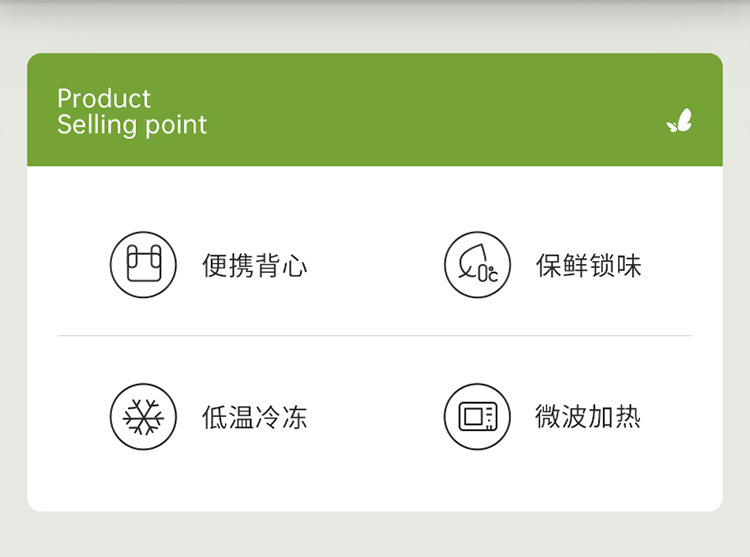Image resolution: width=750 pixels, height=557 pixels.
Task: Click the 背心 characters
Action: click(x=281, y=265)
